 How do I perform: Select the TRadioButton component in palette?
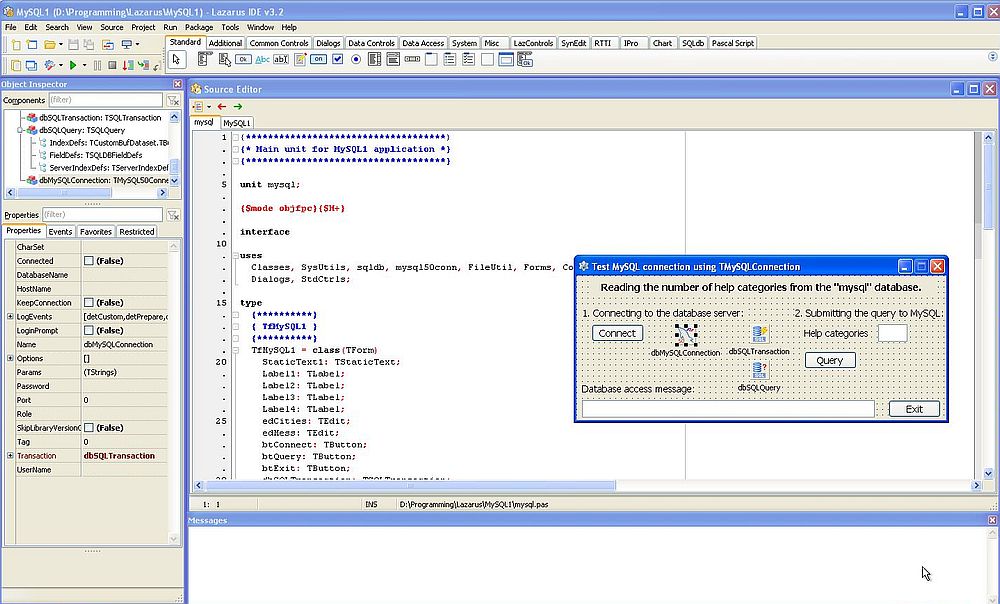(356, 59)
